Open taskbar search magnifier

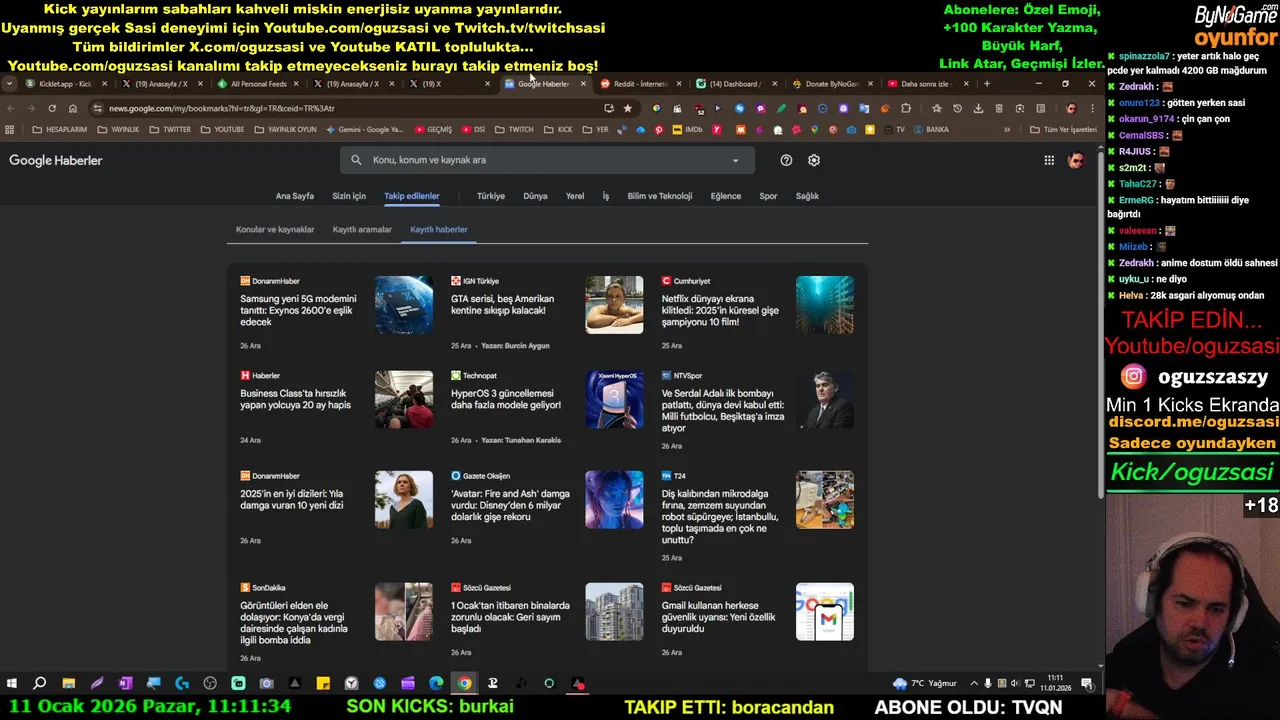coord(40,683)
